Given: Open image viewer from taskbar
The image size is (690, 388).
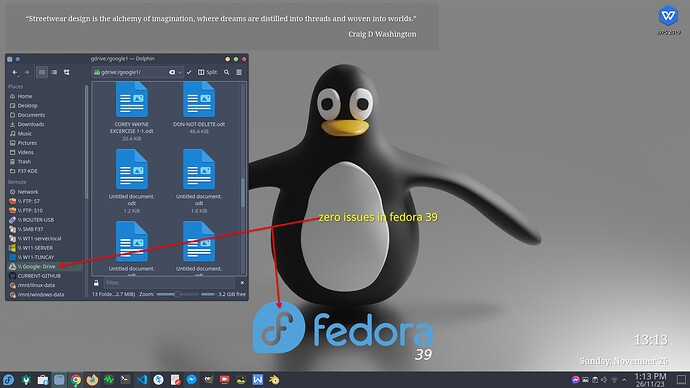Looking at the screenshot, I should [x=241, y=380].
